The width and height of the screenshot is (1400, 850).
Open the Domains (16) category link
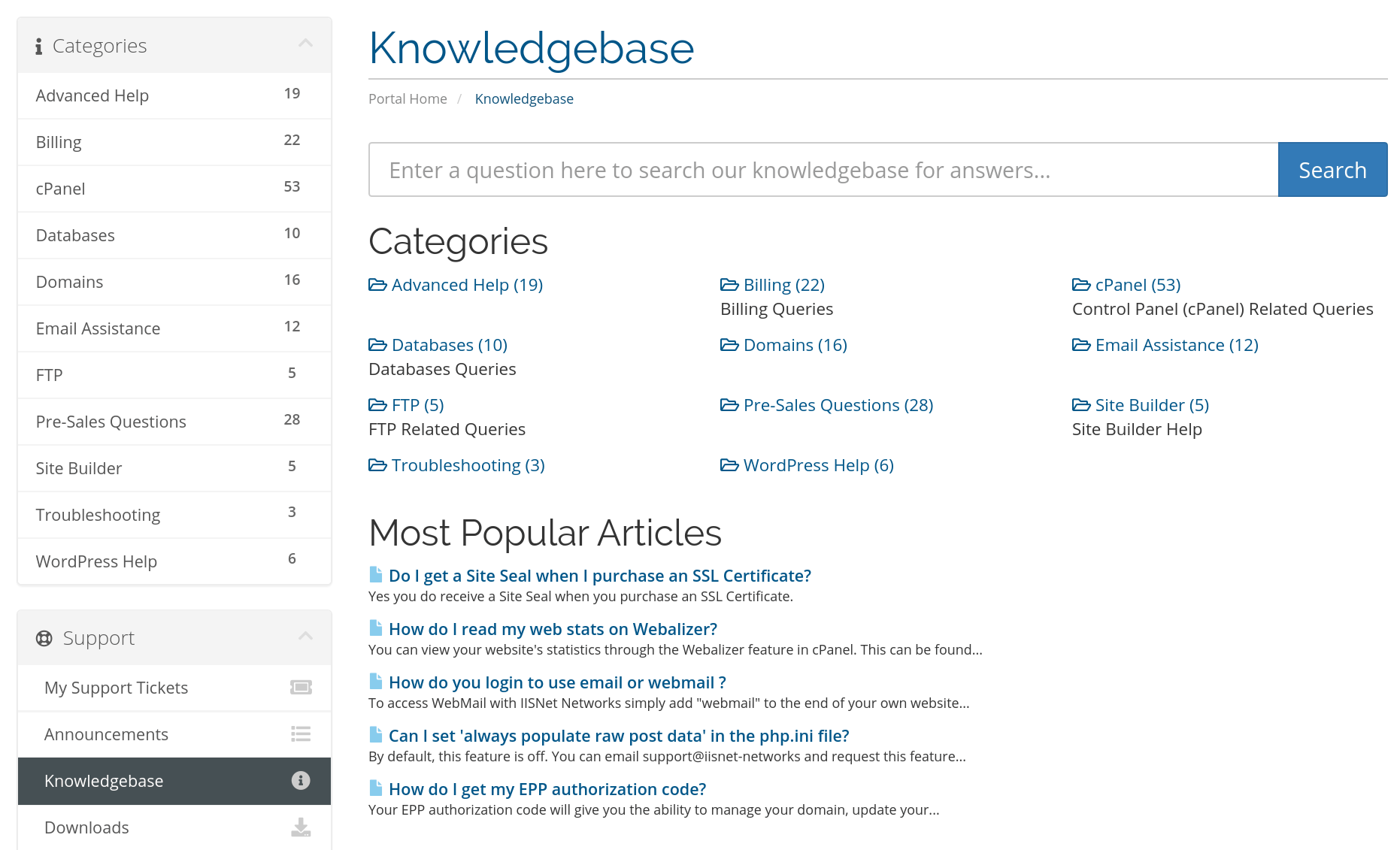pyautogui.click(x=795, y=345)
